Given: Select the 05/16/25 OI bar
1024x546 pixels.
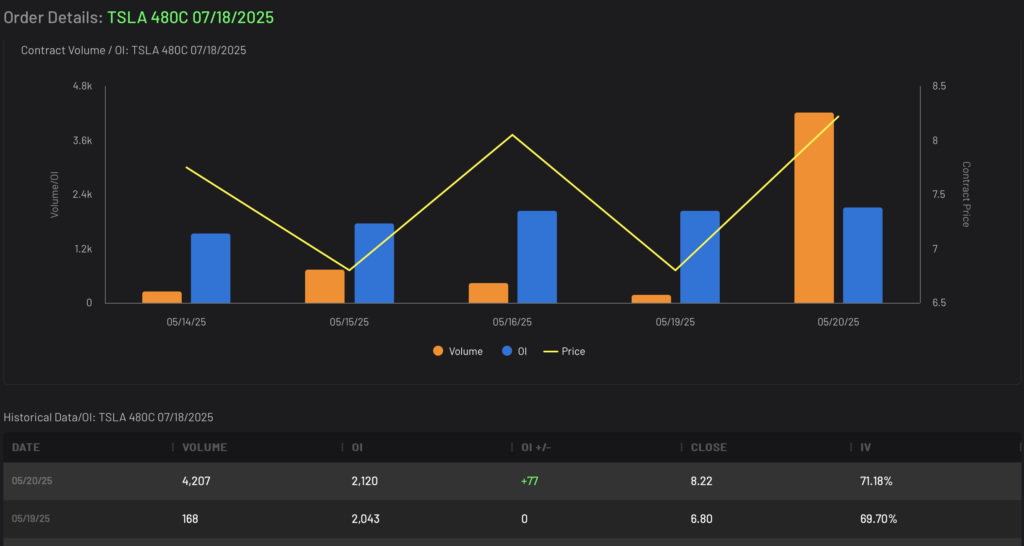Looking at the screenshot, I should tap(537, 257).
